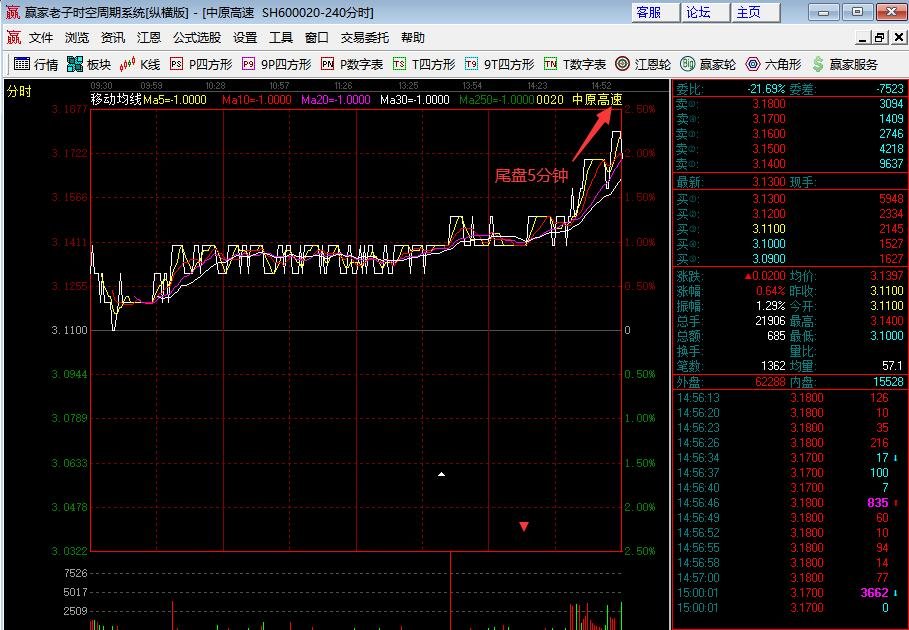909x630 pixels.
Task: Restore the inner chart window
Action: pos(880,38)
